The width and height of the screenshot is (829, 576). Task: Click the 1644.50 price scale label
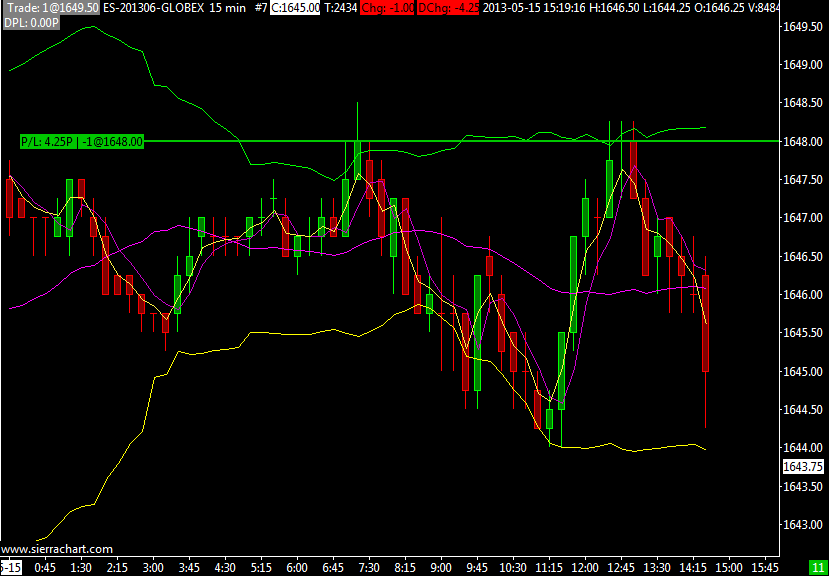click(804, 410)
